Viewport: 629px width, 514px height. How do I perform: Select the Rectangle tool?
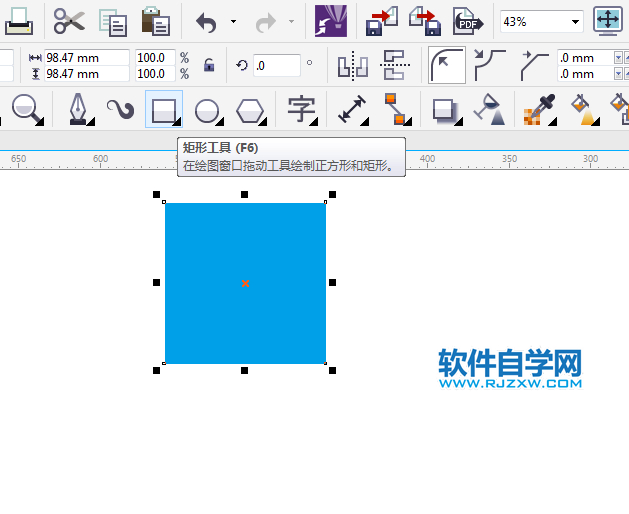coord(164,109)
